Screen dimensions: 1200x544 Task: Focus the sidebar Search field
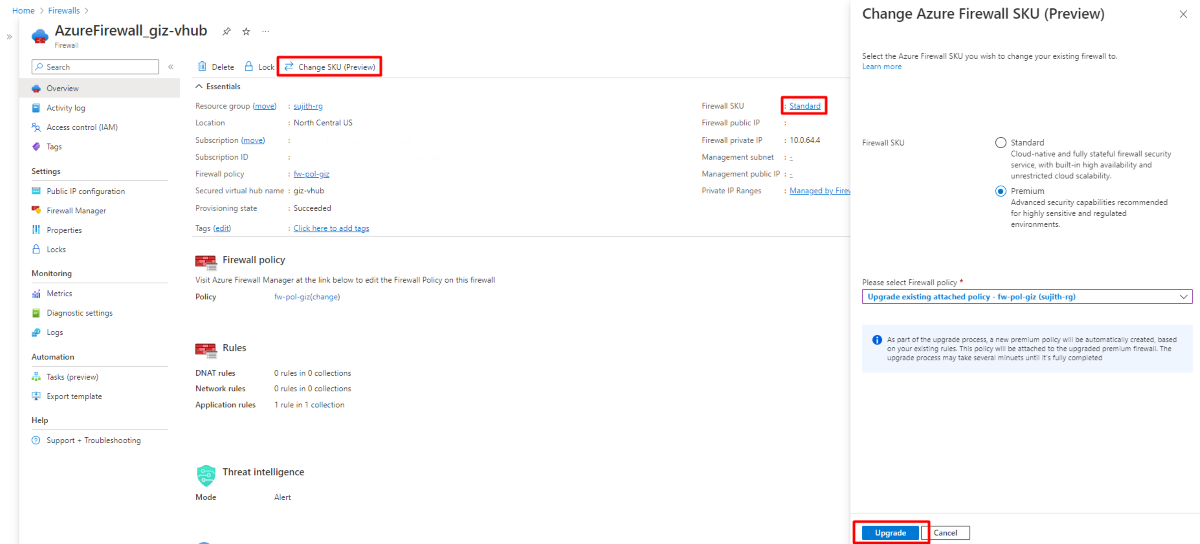pyautogui.click(x=95, y=67)
